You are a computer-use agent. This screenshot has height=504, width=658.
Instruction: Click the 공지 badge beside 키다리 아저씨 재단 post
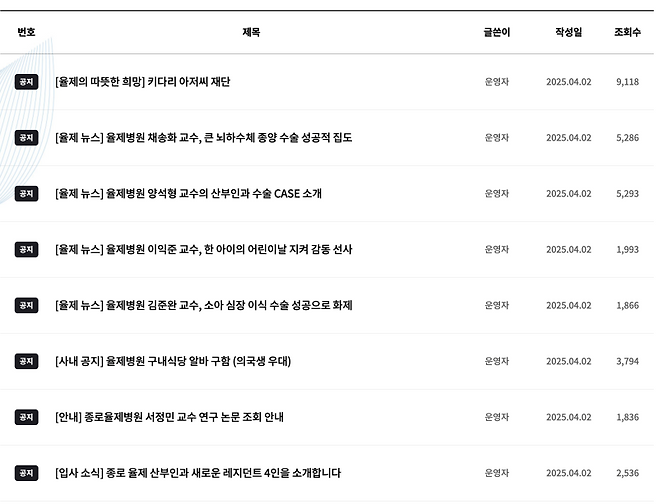point(26,82)
